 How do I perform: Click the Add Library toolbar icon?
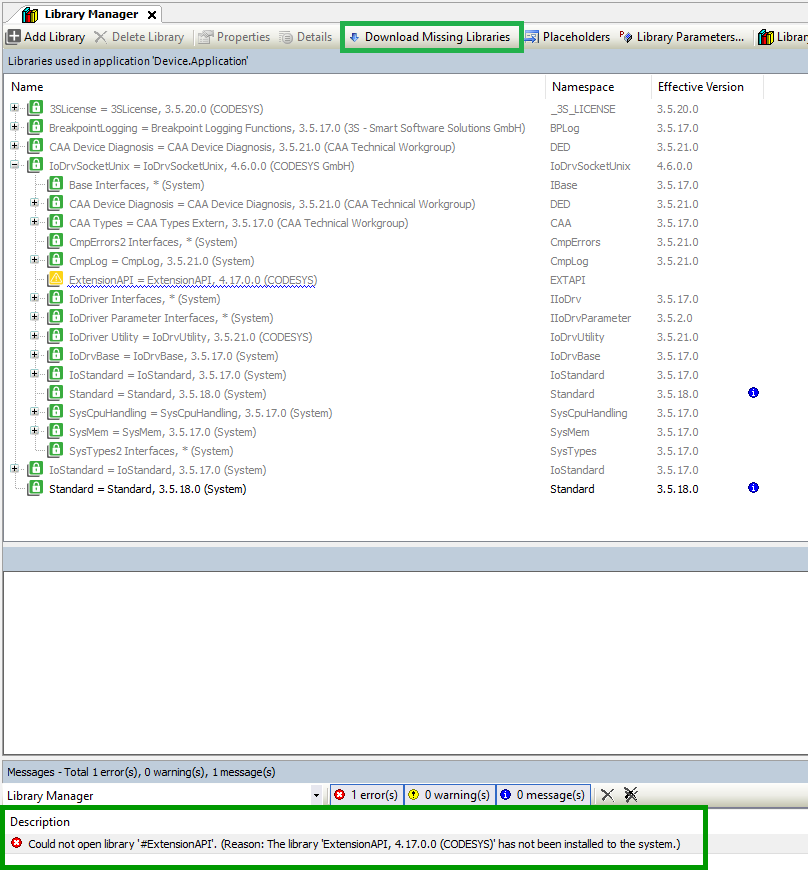click(14, 37)
